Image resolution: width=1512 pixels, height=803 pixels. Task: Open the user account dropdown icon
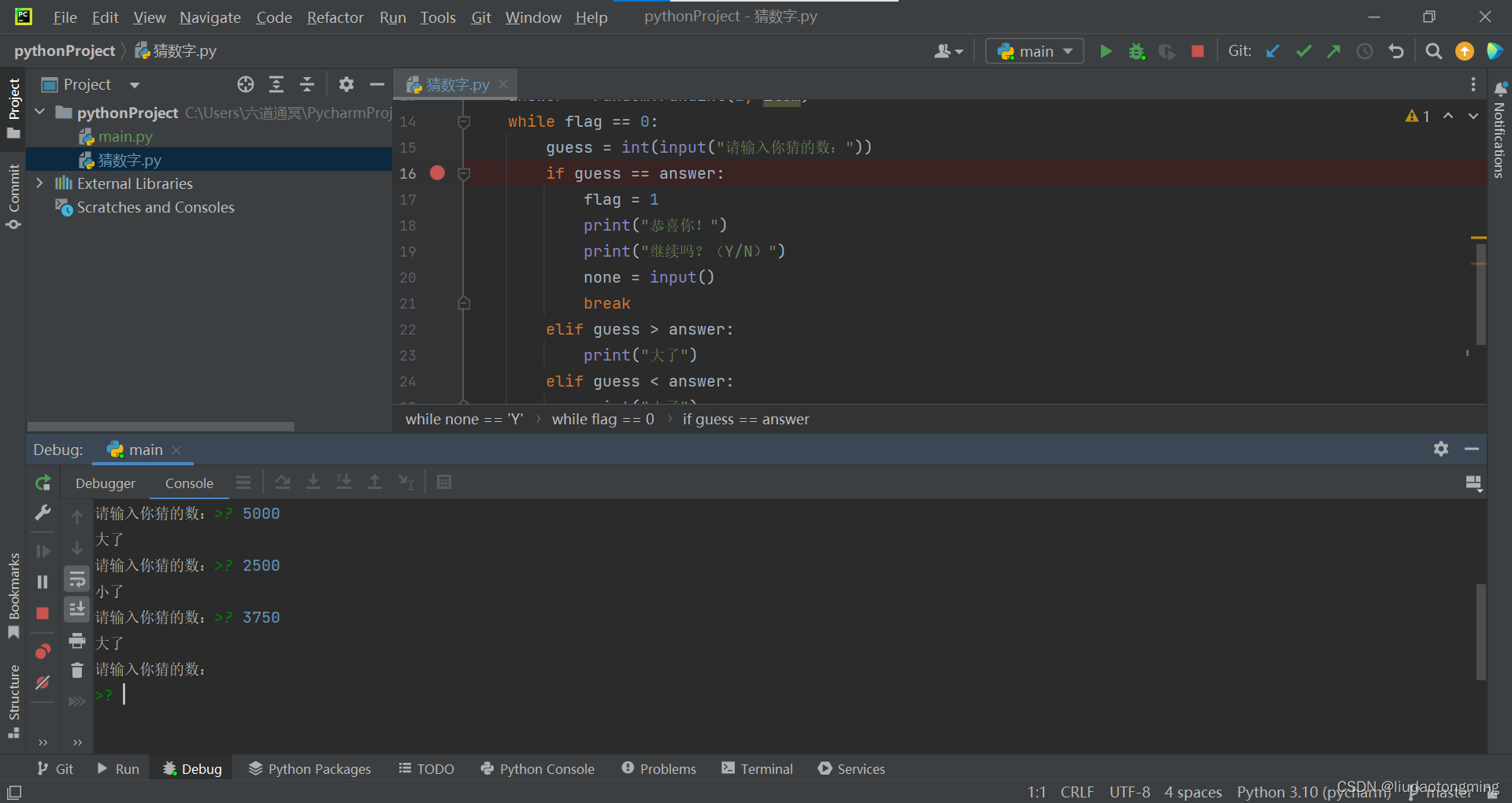948,51
